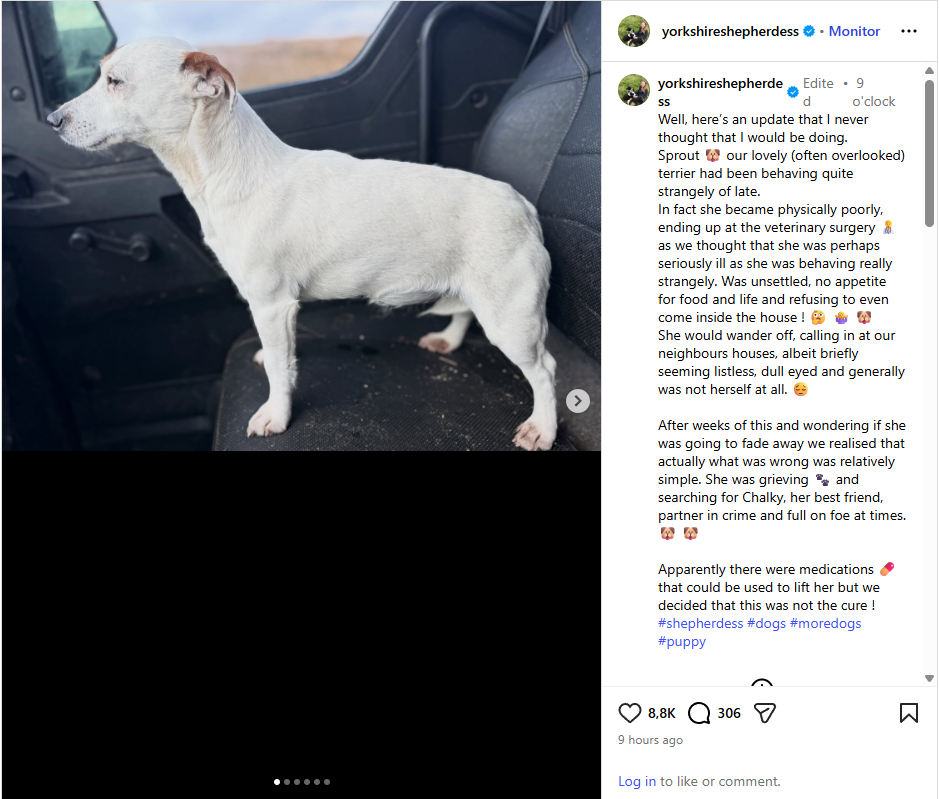Share post using paper plane icon
The image size is (939, 799).
pos(765,713)
